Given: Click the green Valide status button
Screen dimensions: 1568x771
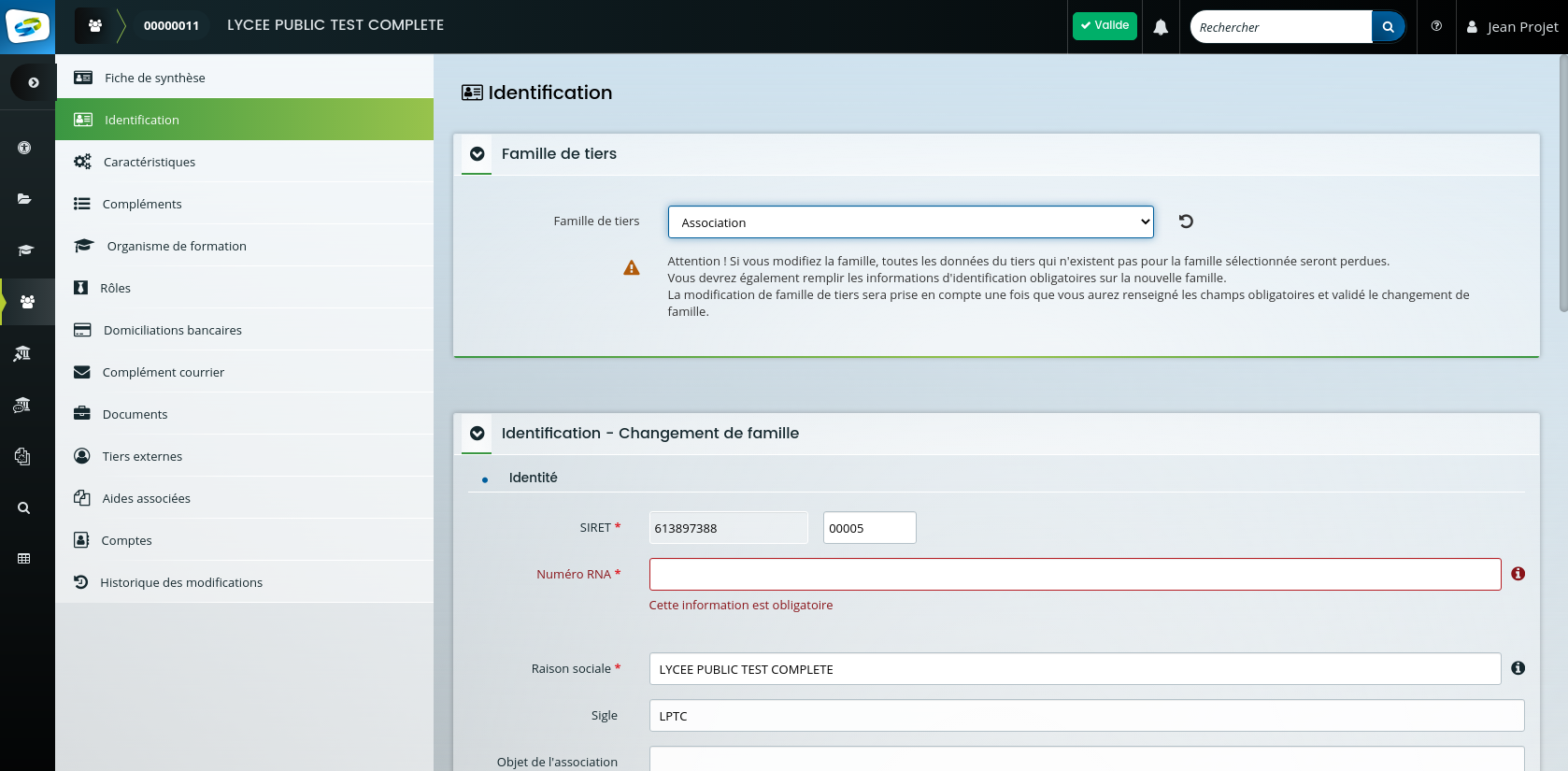Looking at the screenshot, I should pos(1105,26).
